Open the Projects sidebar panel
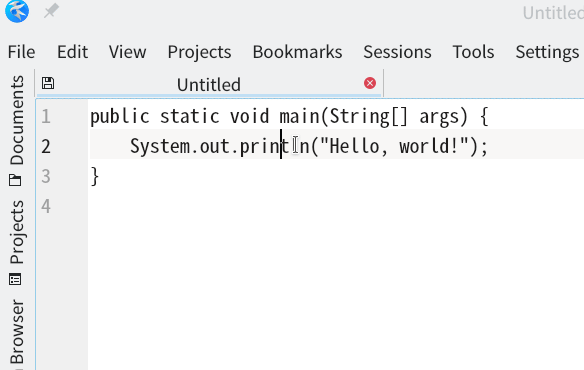Screen dimensions: 584x370 click(x=16, y=242)
